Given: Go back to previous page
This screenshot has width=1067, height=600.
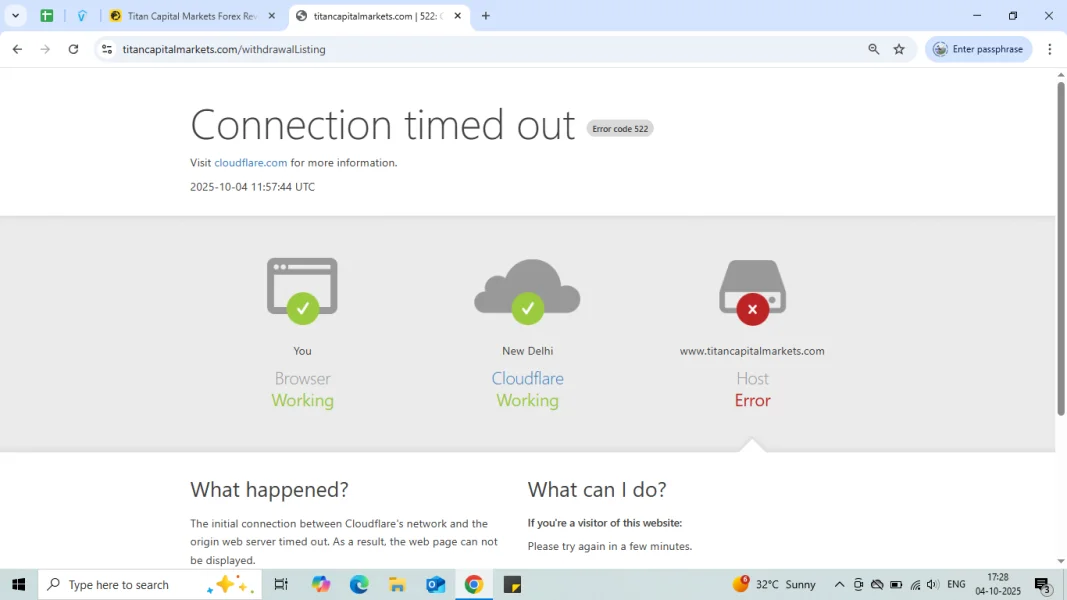Looking at the screenshot, I should (18, 49).
